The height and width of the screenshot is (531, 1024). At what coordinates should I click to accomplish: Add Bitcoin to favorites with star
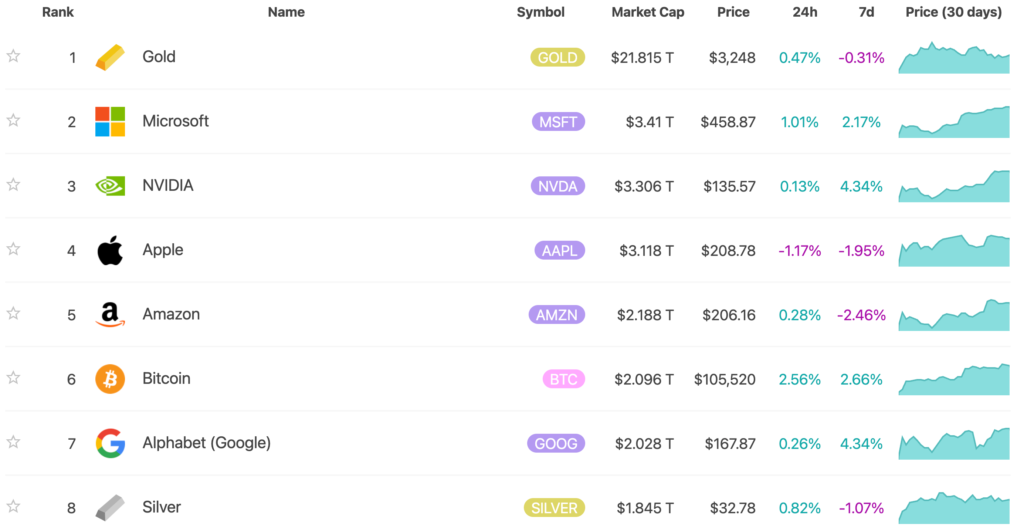pyautogui.click(x=13, y=377)
